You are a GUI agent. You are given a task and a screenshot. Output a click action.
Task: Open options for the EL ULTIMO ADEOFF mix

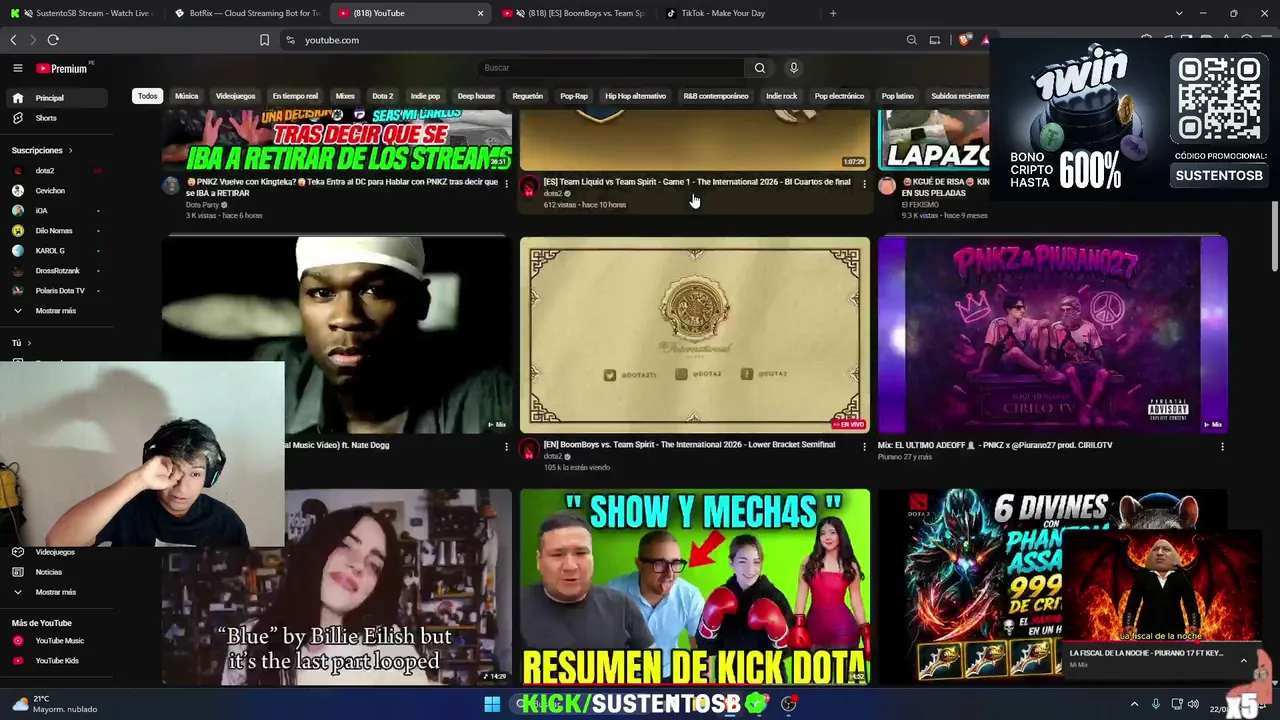(1222, 447)
